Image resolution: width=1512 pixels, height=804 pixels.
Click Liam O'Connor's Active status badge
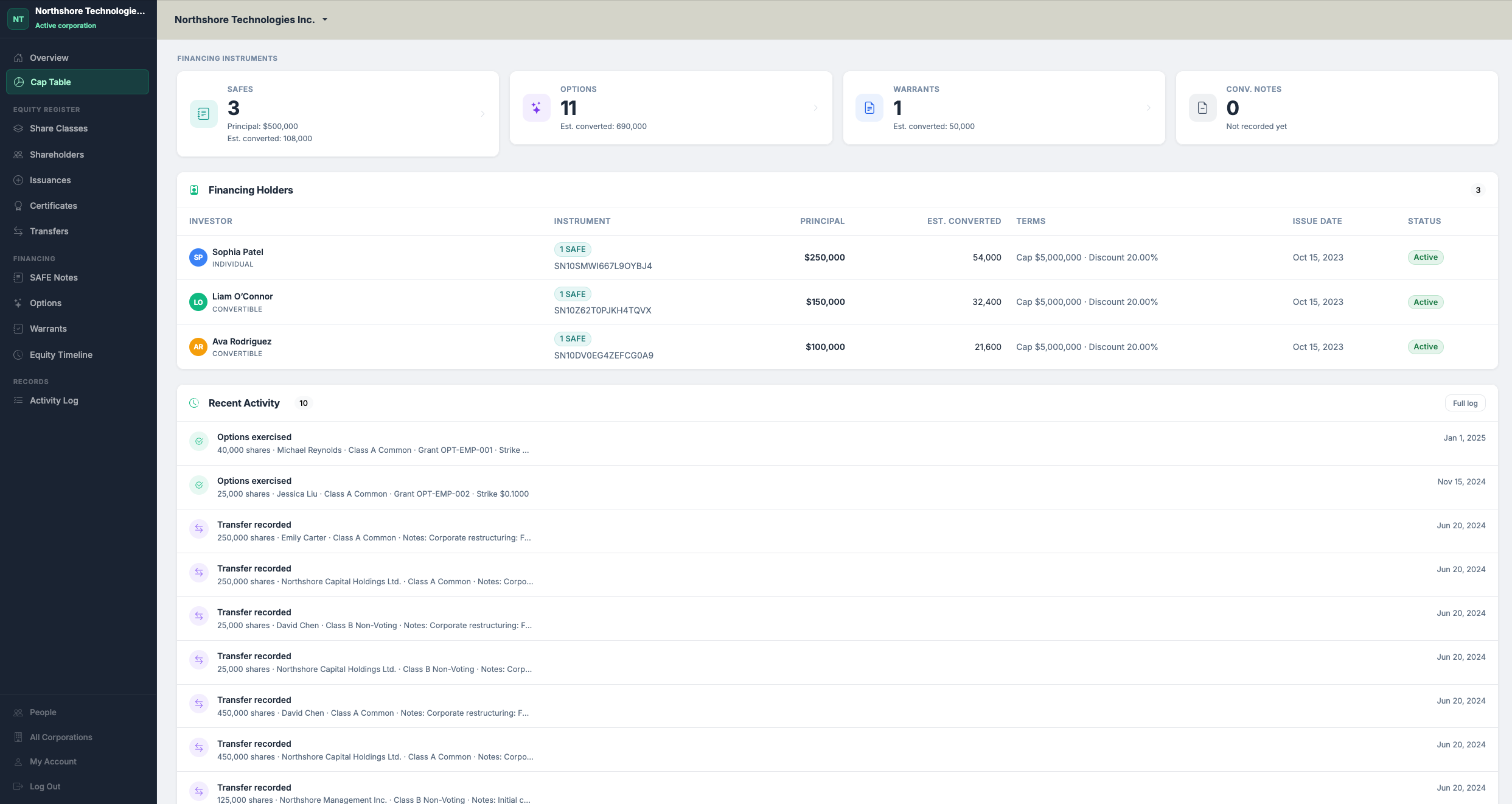pos(1425,302)
